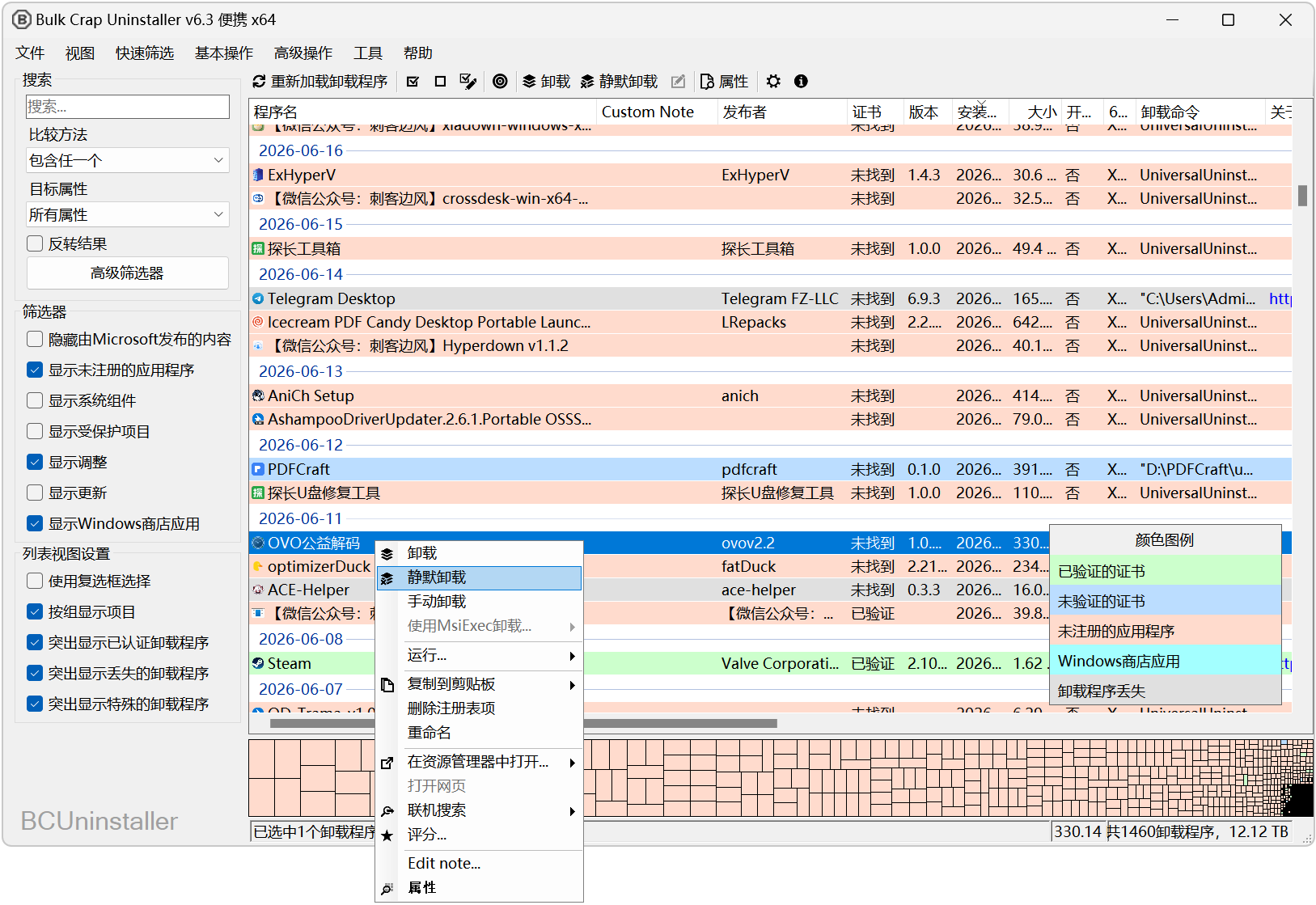The width and height of the screenshot is (1316, 905).
Task: Open settings via the gear icon
Action: tap(773, 82)
